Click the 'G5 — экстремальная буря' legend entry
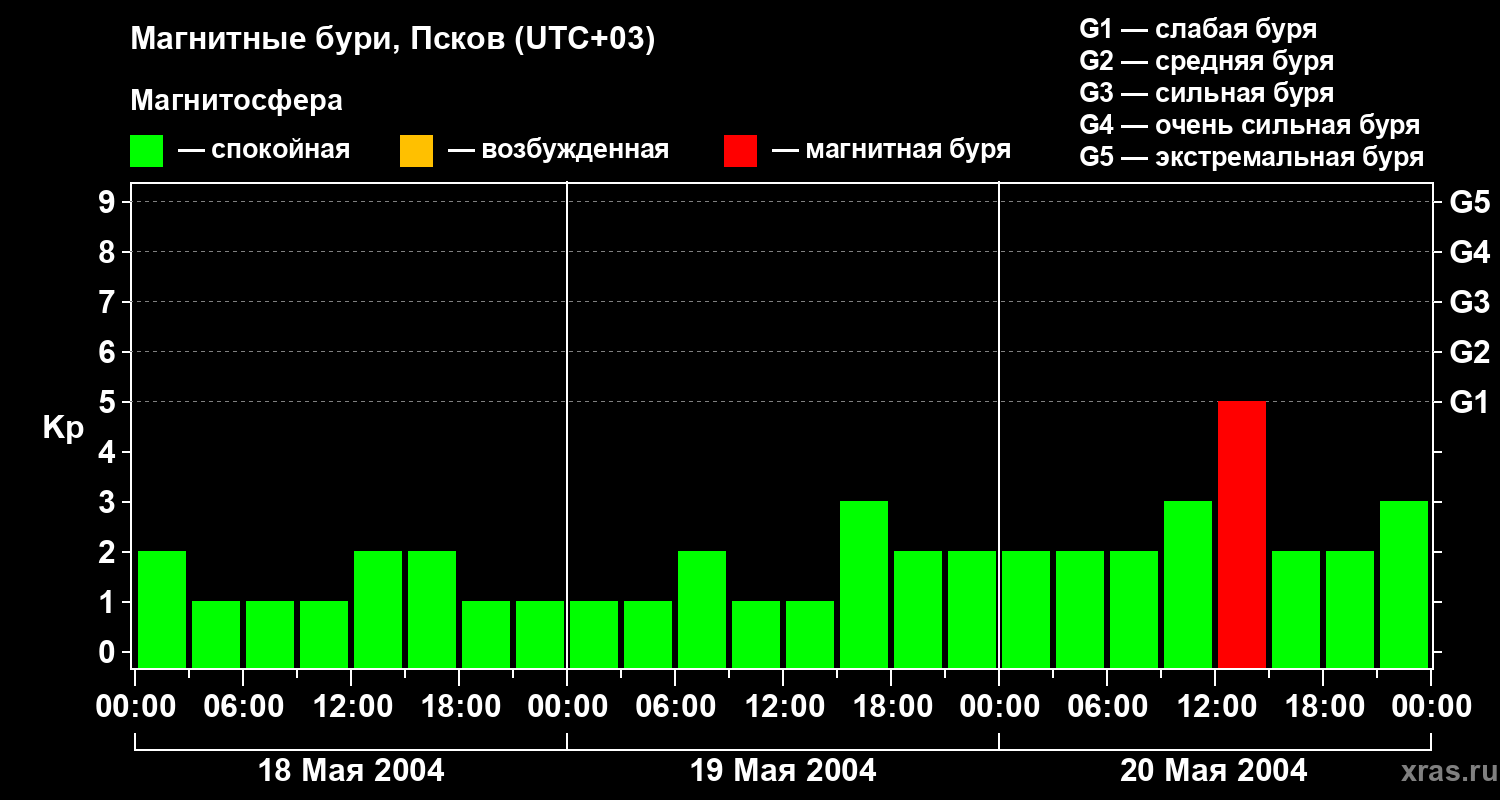The image size is (1500, 800). click(x=1251, y=158)
